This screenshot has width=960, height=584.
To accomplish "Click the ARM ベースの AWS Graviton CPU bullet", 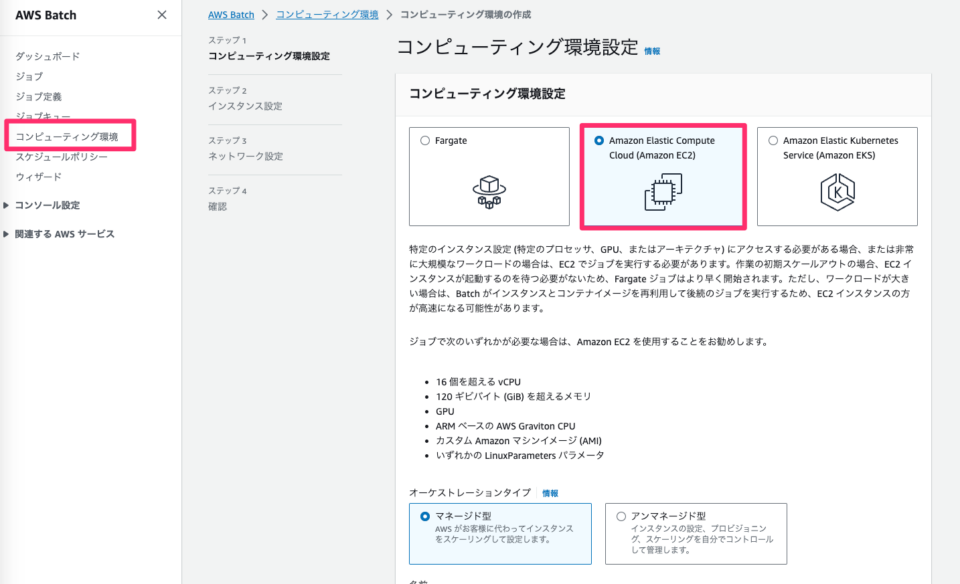I will pyautogui.click(x=505, y=426).
